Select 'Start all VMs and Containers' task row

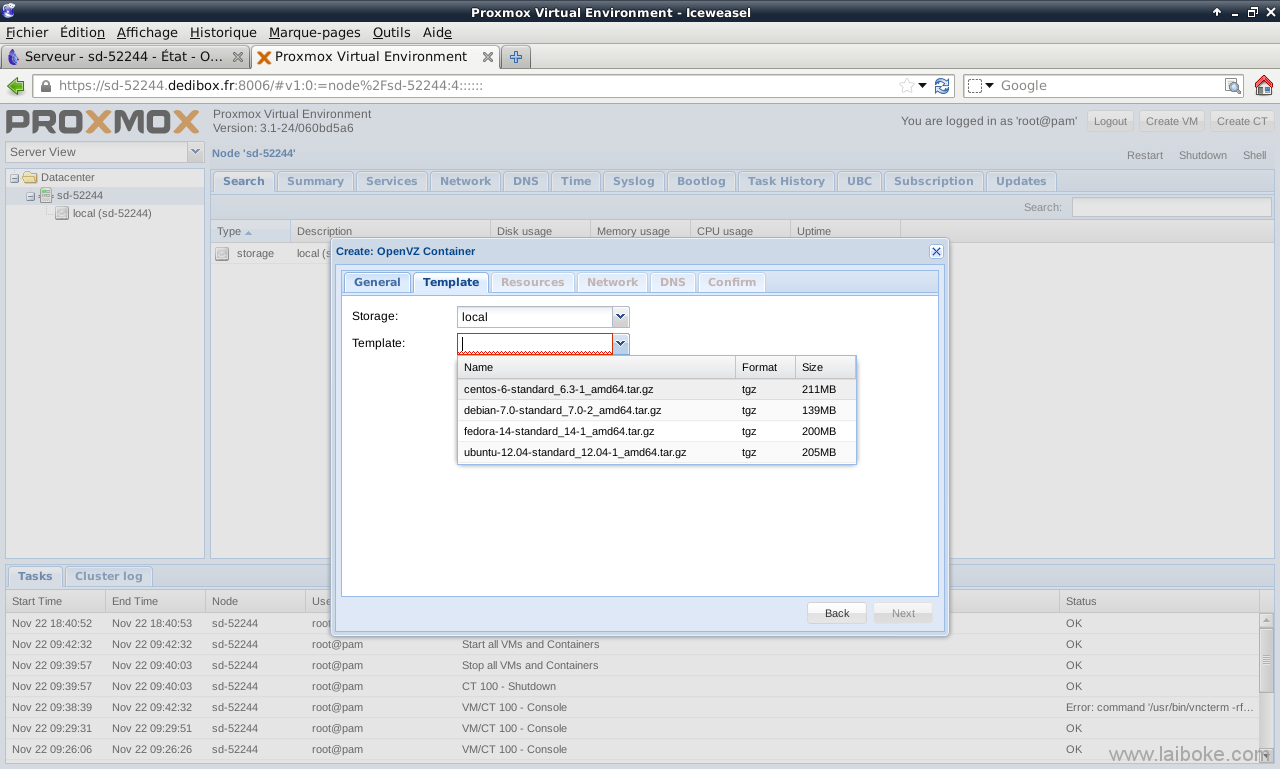[x=632, y=644]
